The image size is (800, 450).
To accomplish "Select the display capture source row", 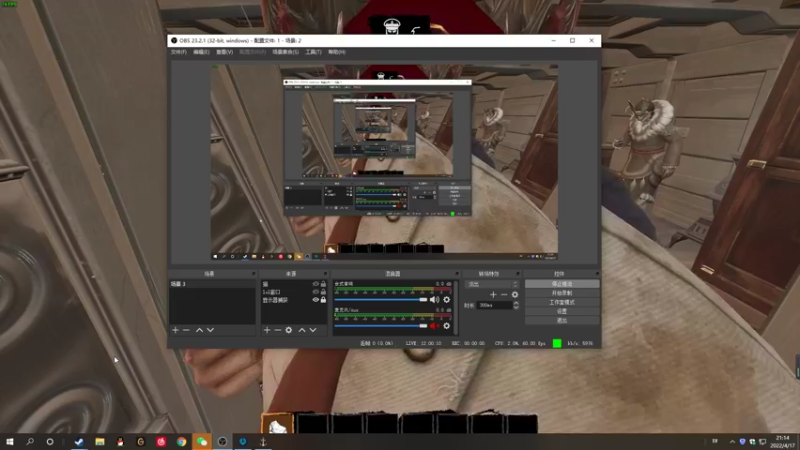I will point(294,300).
